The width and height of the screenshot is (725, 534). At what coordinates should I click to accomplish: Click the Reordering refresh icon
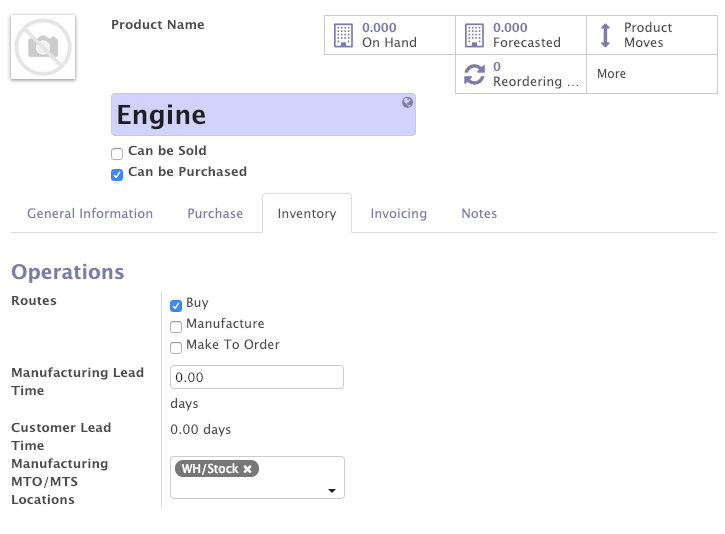coord(474,74)
